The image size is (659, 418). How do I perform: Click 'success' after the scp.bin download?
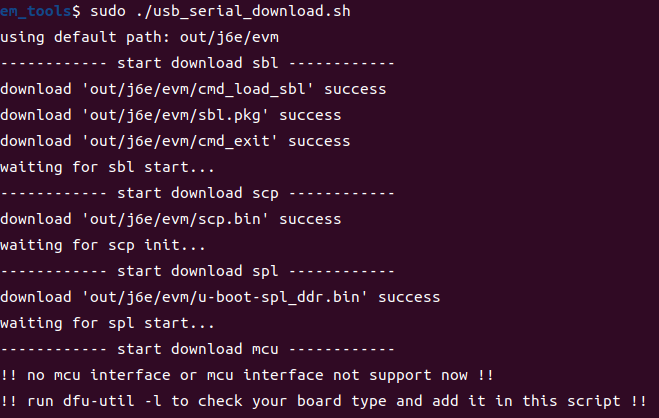click(x=314, y=219)
